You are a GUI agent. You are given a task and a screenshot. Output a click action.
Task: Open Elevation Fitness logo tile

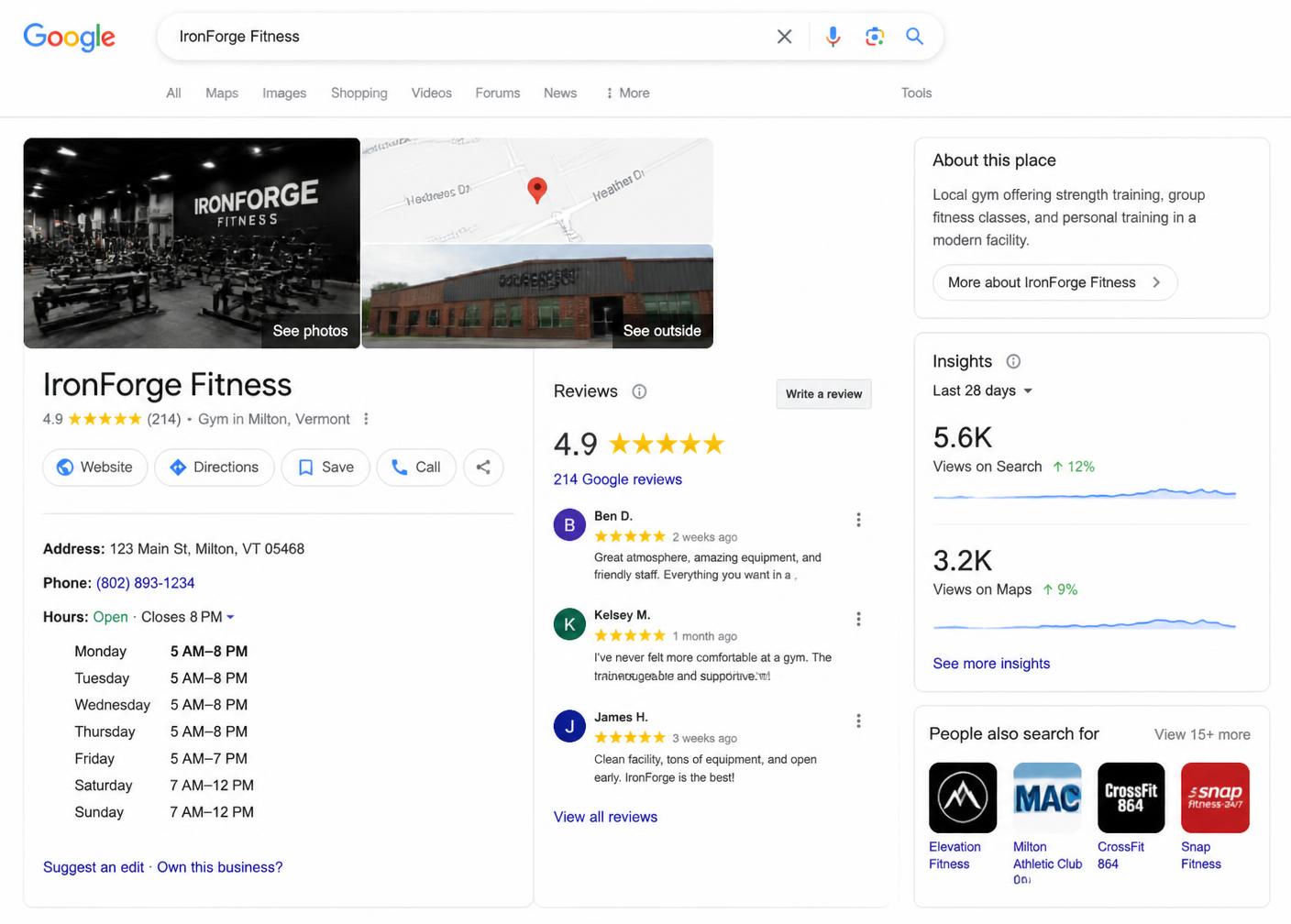coord(963,797)
